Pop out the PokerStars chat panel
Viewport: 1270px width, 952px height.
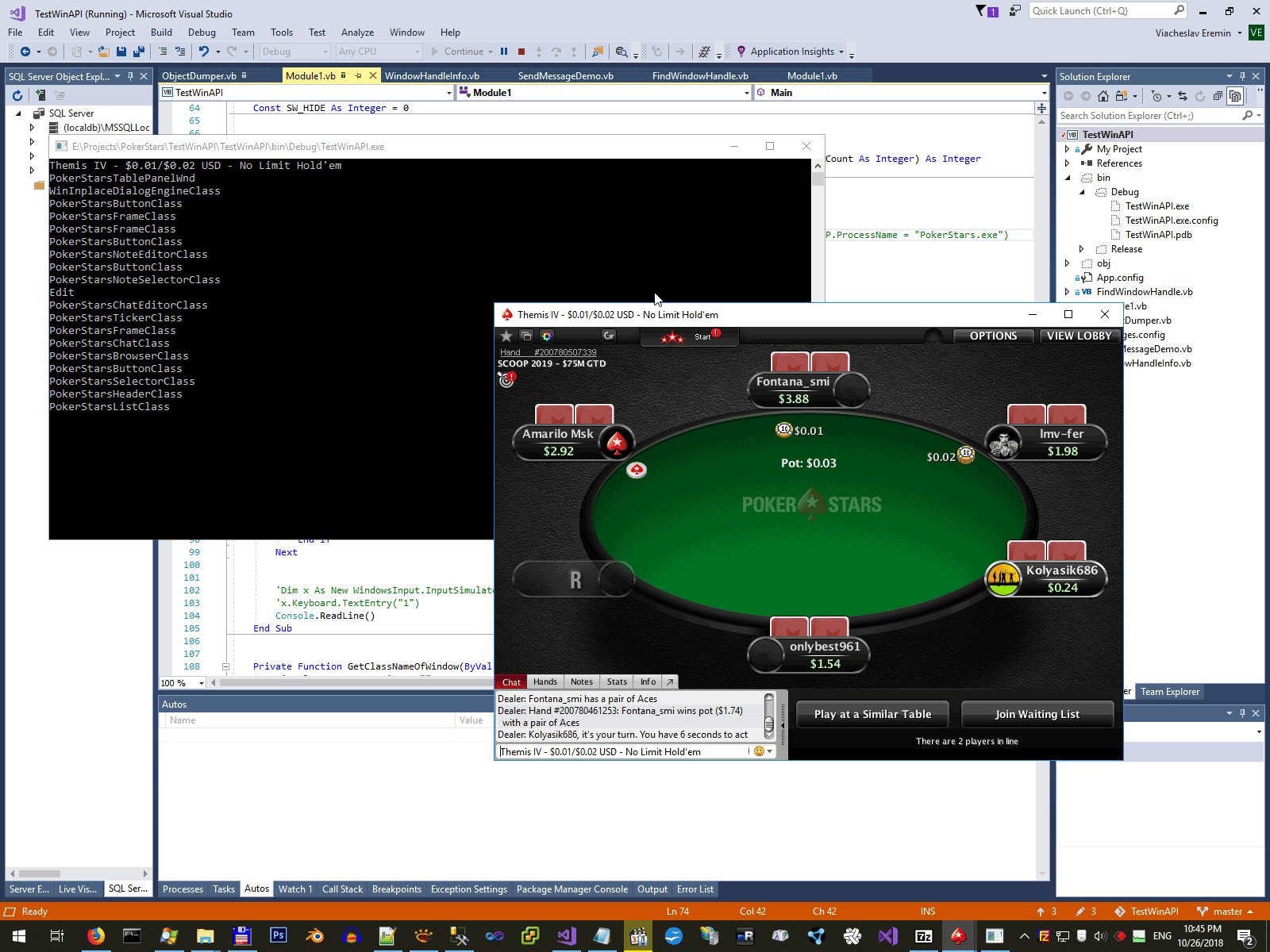click(670, 681)
